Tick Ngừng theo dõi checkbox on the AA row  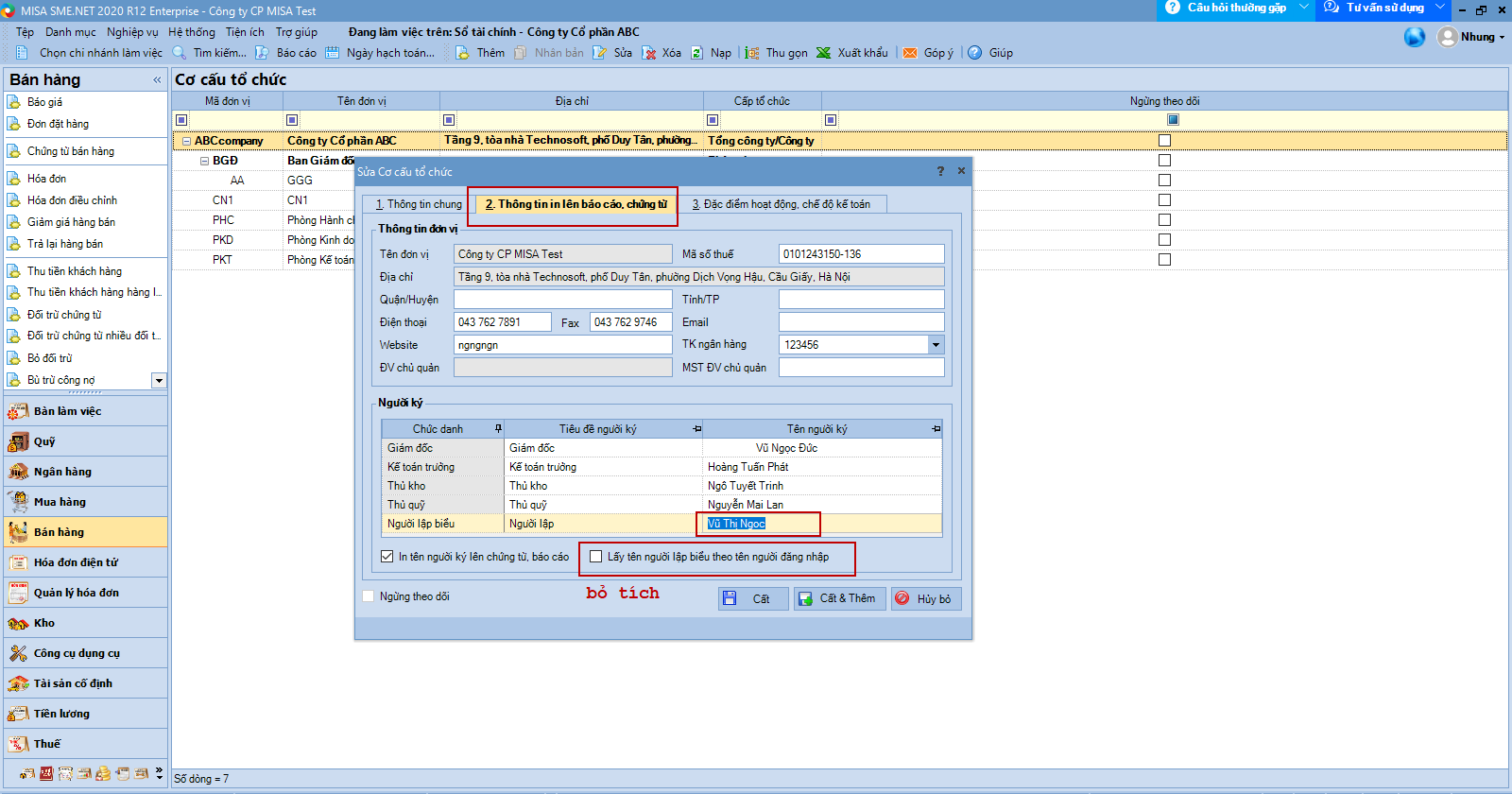click(1164, 181)
